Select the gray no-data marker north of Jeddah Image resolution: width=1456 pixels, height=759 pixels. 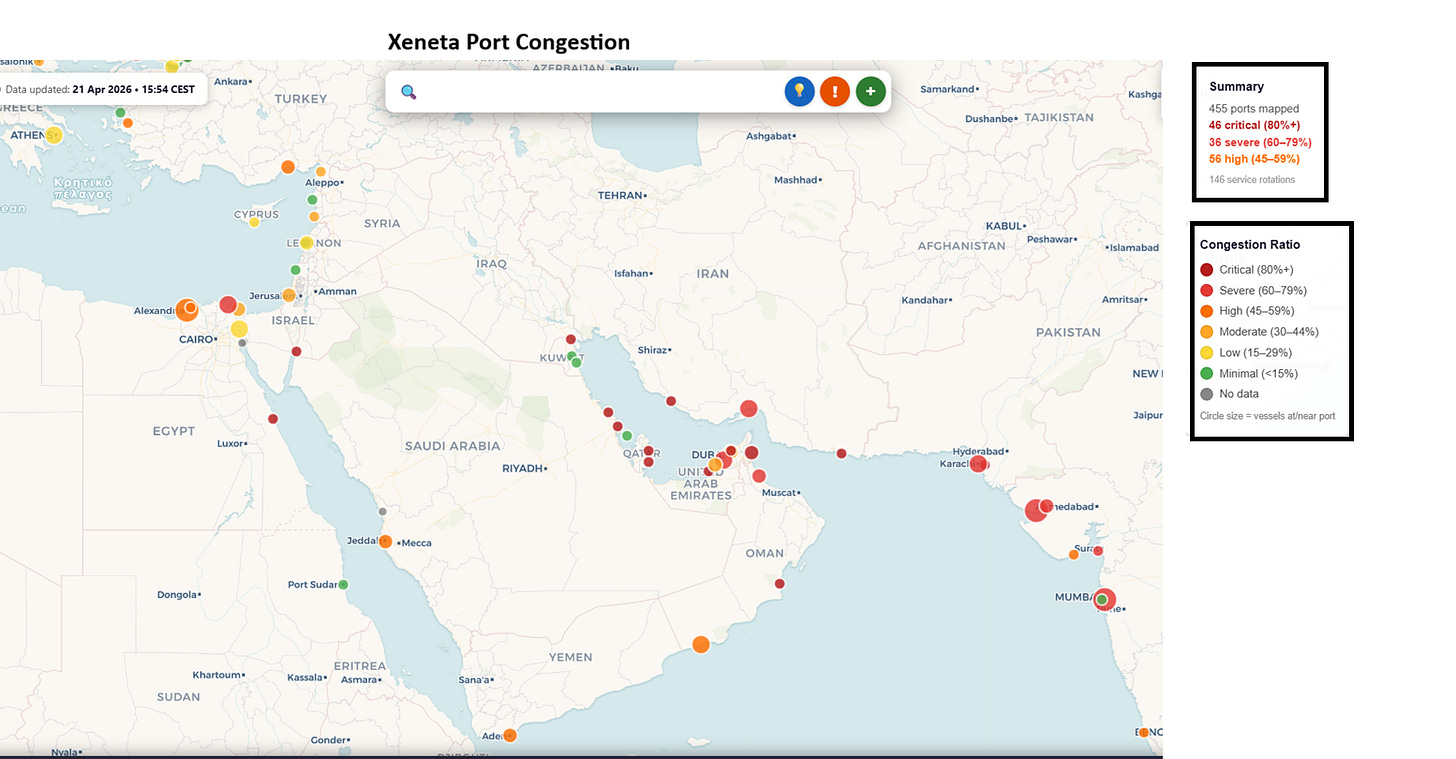[x=382, y=512]
